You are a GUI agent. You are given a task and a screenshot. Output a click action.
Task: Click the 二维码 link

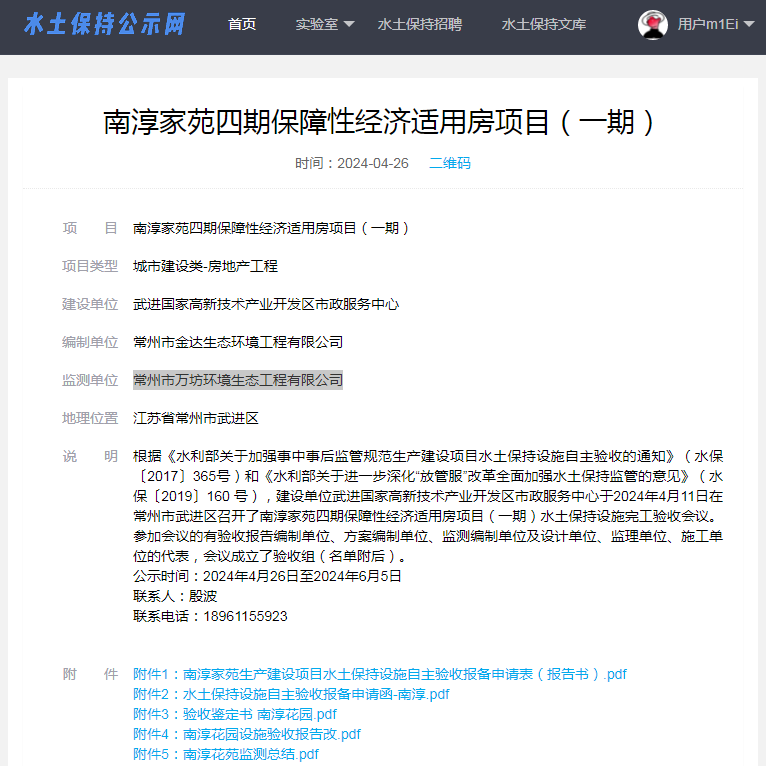pos(449,163)
